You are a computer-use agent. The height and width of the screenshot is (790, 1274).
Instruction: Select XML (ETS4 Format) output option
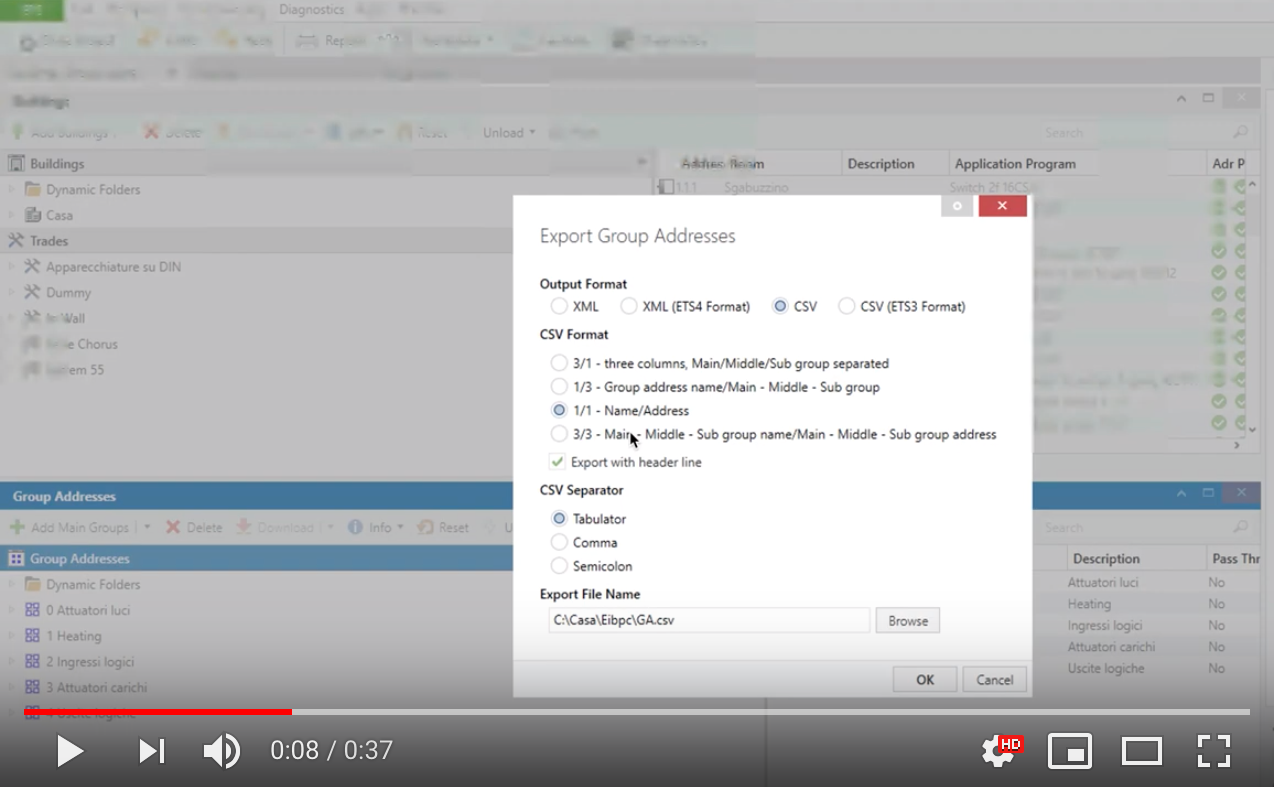click(x=629, y=306)
